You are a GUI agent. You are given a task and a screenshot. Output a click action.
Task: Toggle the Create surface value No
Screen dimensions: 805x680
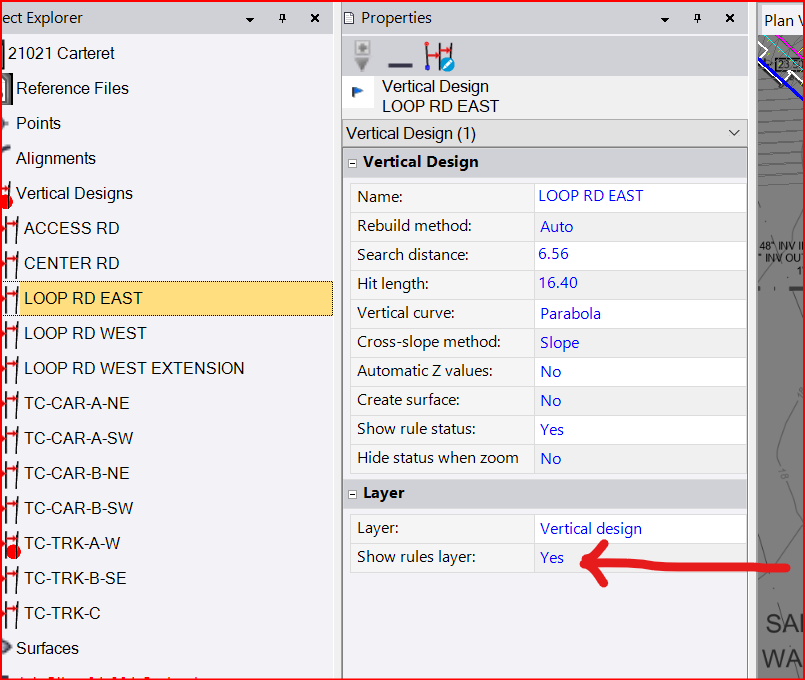click(x=551, y=400)
